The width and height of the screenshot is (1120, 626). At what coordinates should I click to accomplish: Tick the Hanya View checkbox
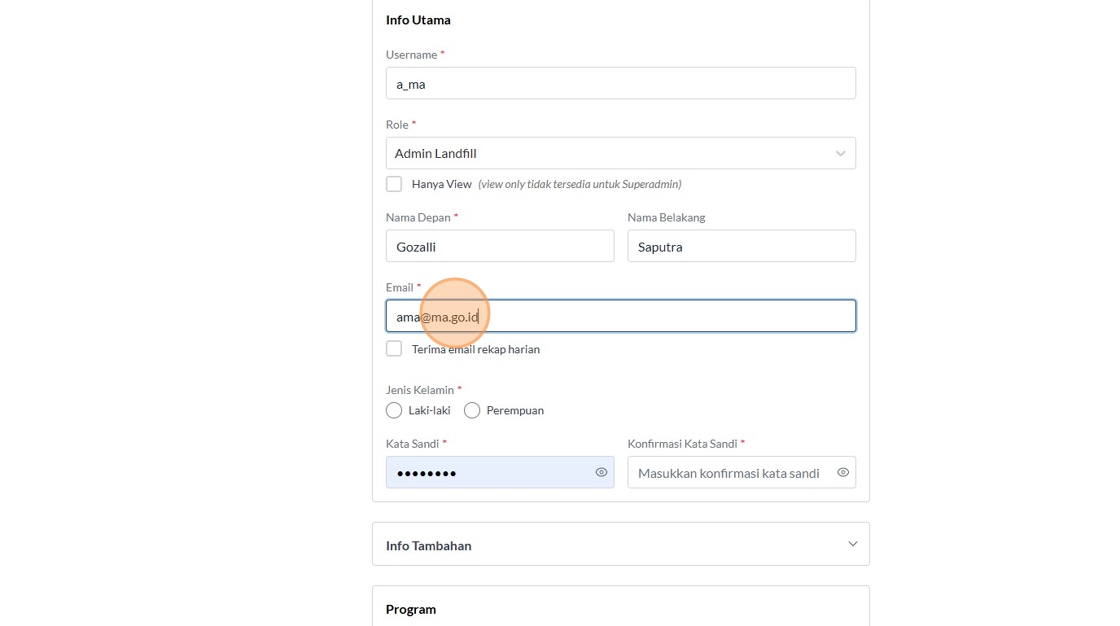[394, 184]
